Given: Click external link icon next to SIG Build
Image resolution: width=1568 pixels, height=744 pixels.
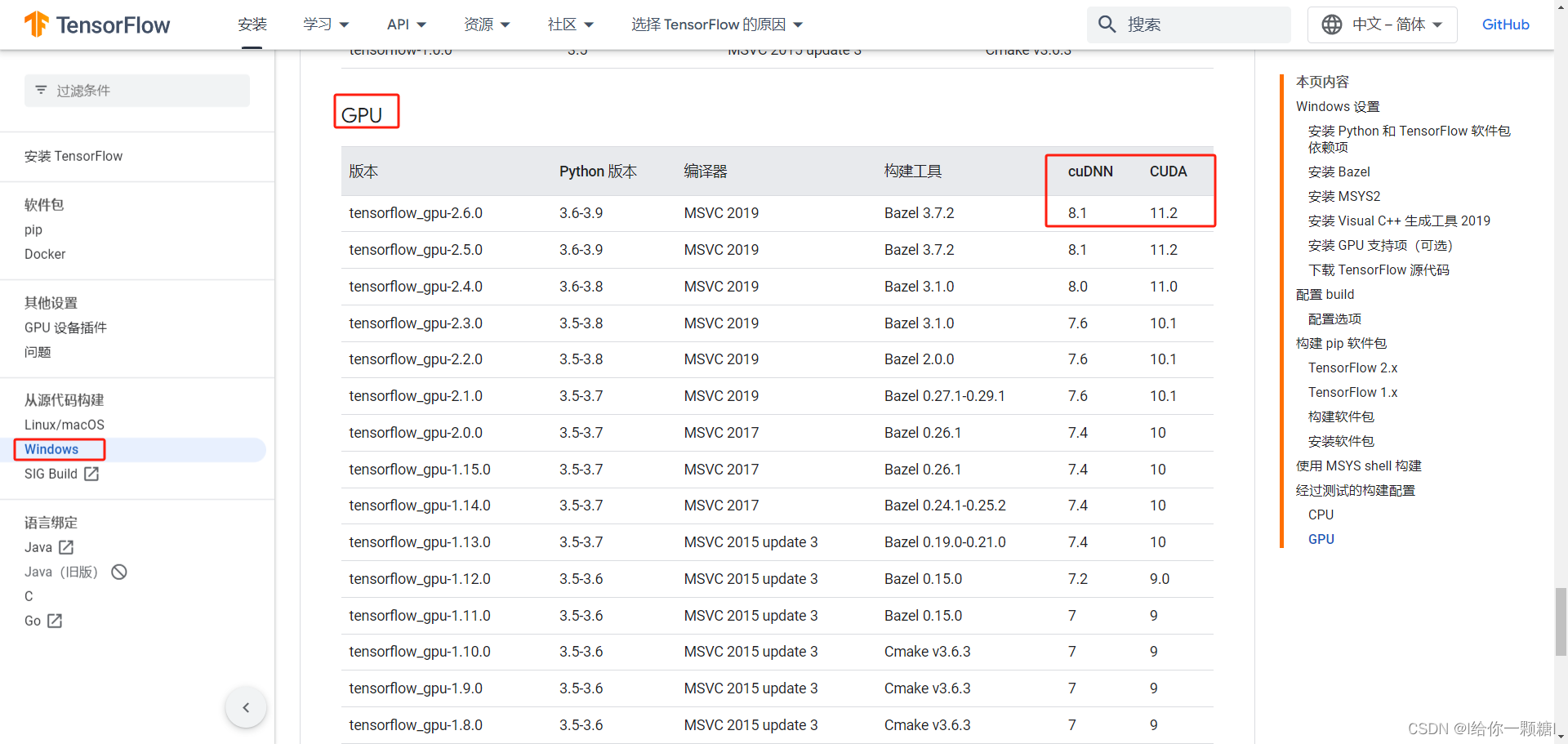Looking at the screenshot, I should point(91,474).
